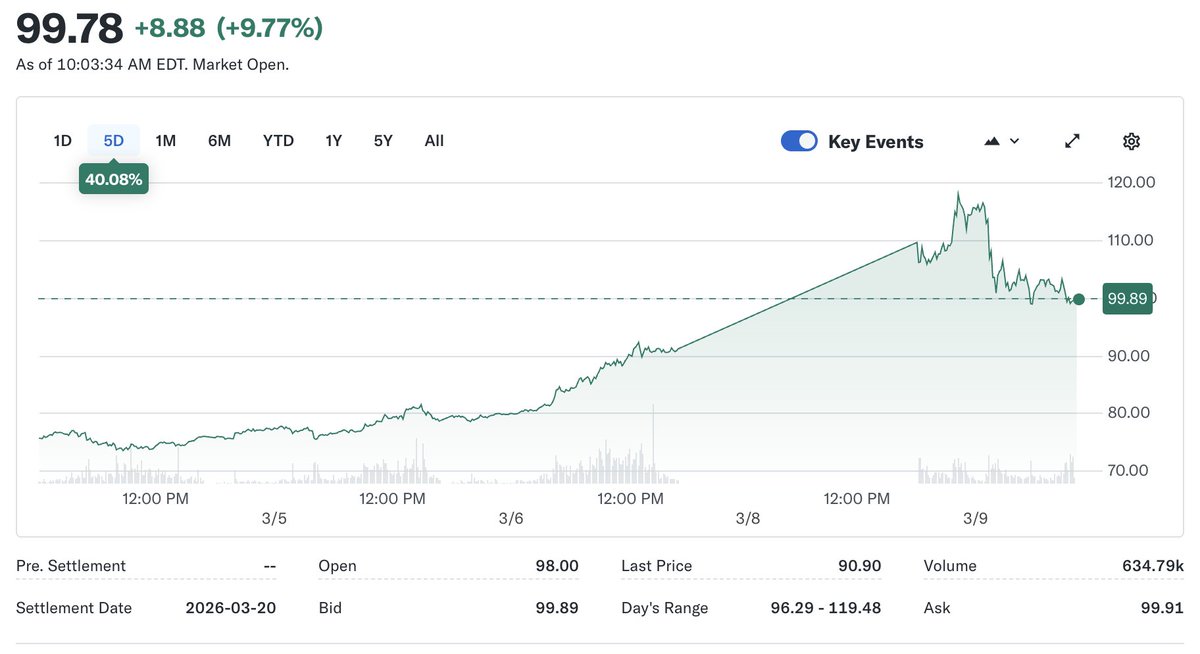Select the 1Y time range
The height and width of the screenshot is (654, 1200).
click(334, 141)
